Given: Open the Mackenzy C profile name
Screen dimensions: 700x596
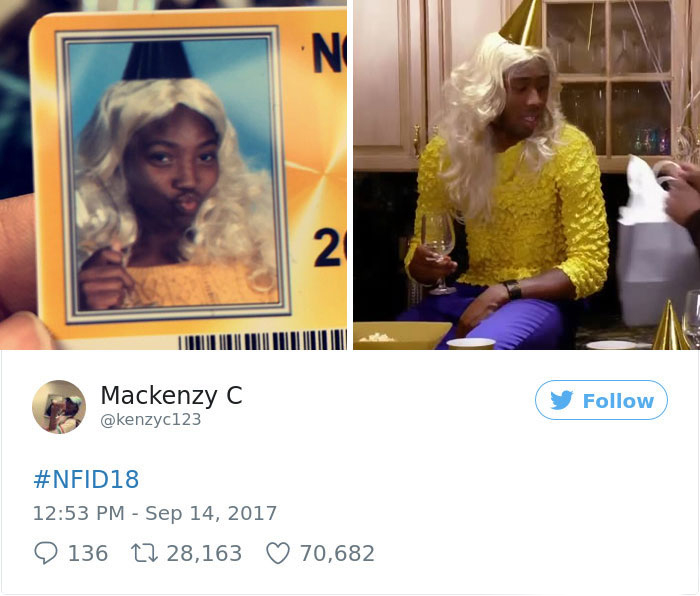Looking at the screenshot, I should (171, 395).
